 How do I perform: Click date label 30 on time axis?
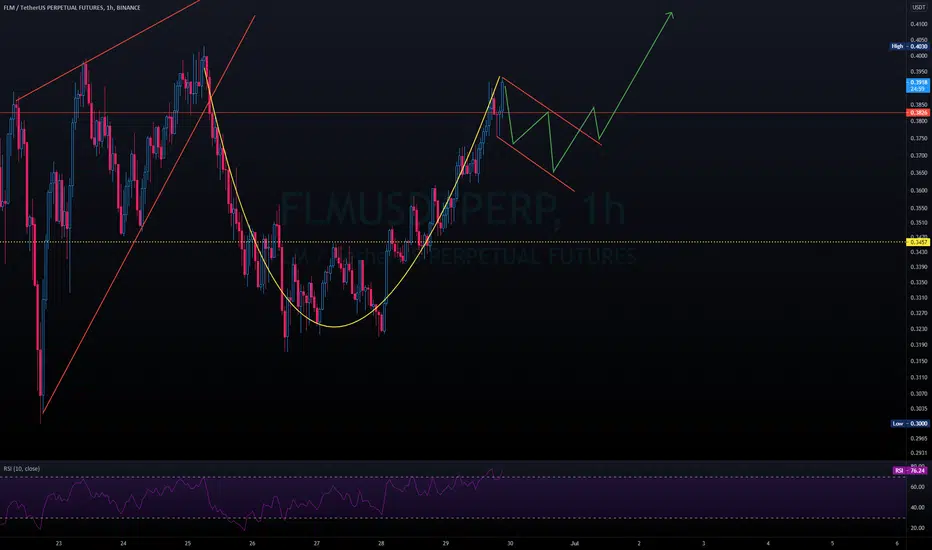click(x=510, y=543)
